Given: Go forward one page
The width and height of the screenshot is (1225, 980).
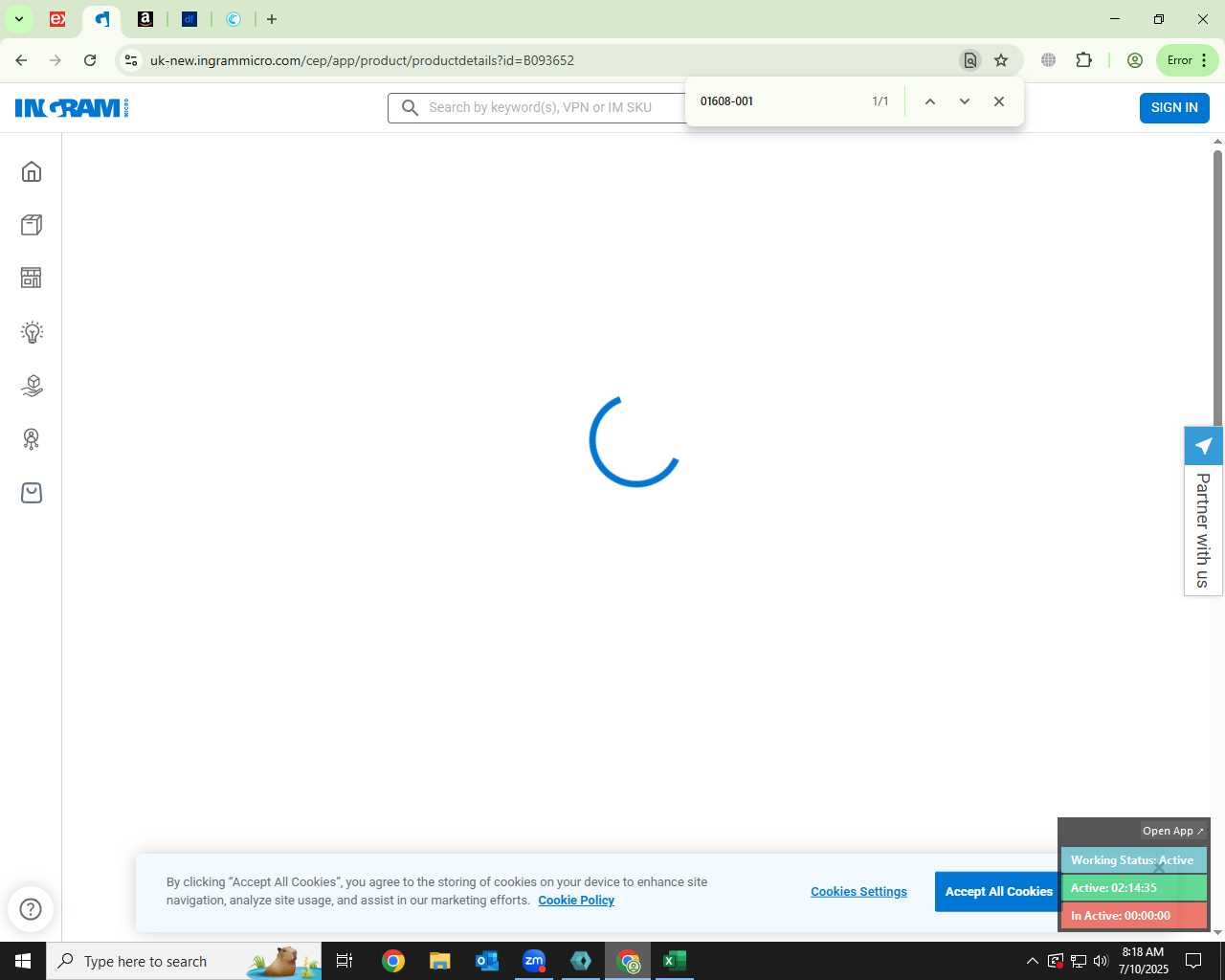Looking at the screenshot, I should pyautogui.click(x=56, y=60).
